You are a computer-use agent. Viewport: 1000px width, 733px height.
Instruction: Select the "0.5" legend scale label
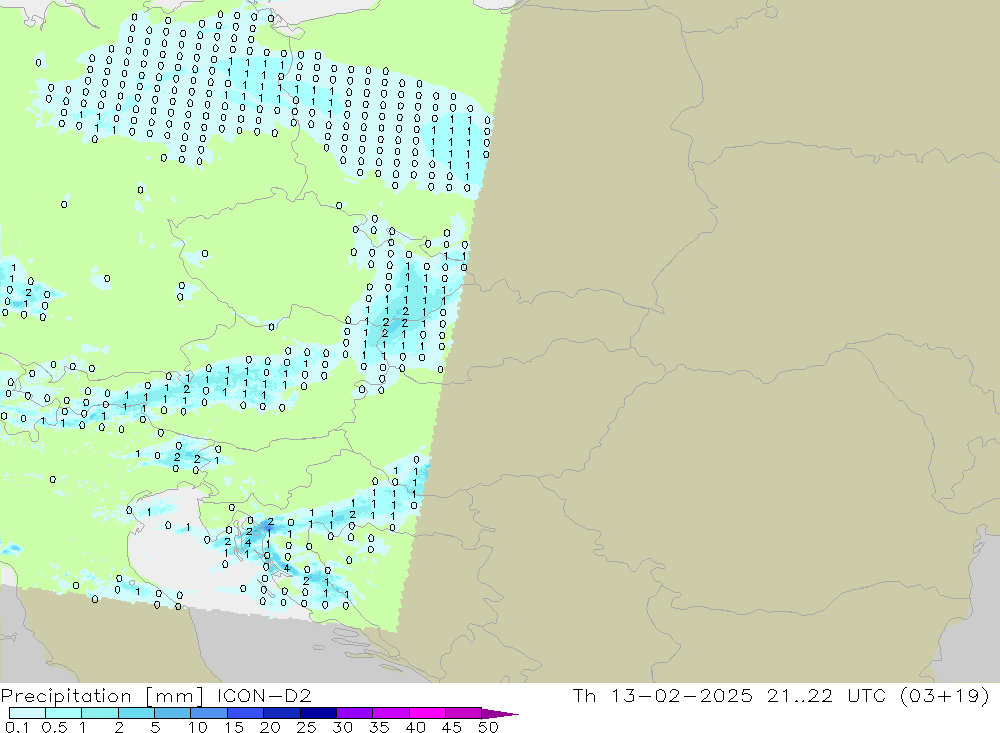(54, 727)
